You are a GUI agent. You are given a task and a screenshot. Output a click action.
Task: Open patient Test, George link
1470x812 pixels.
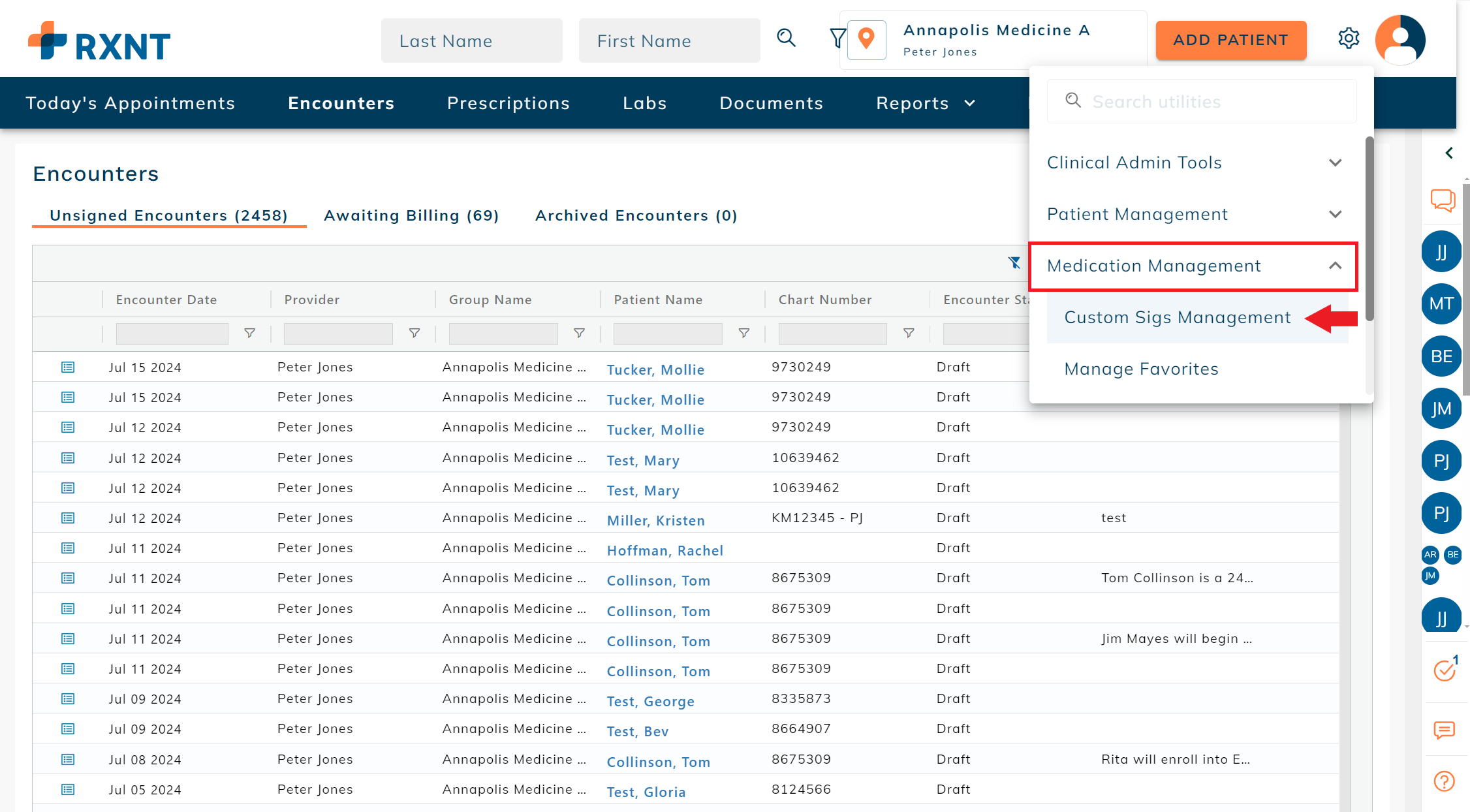tap(651, 702)
